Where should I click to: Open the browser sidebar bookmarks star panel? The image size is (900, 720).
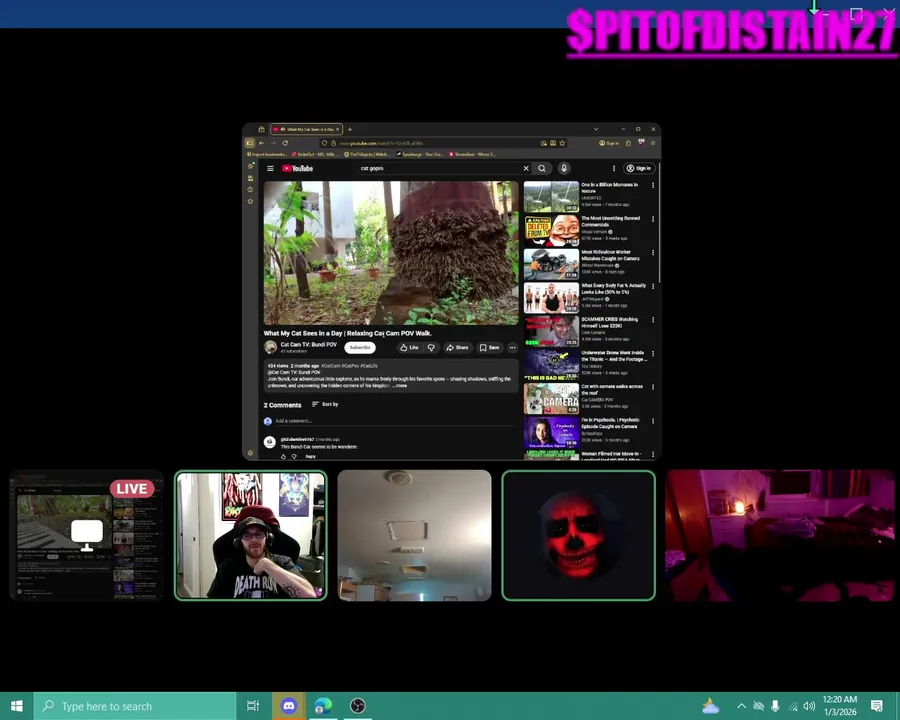tap(250, 202)
